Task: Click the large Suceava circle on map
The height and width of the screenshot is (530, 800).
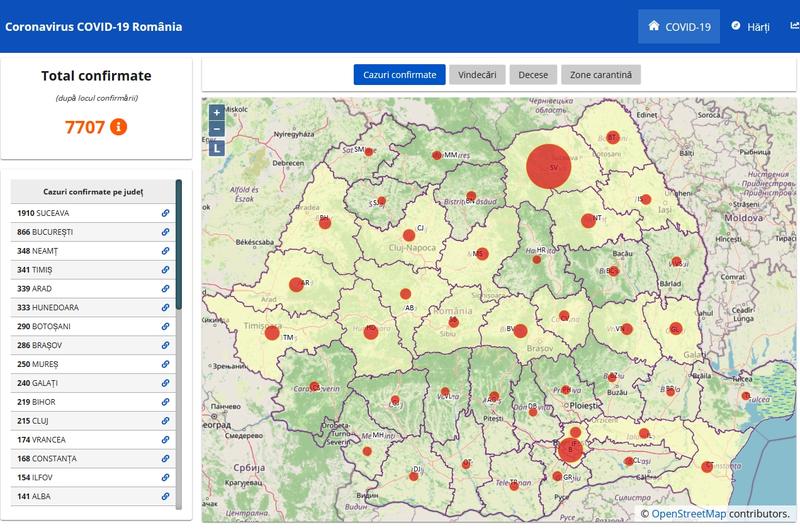Action: point(548,166)
